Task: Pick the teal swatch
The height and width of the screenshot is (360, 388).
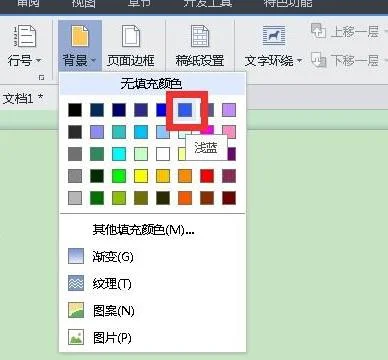Action: point(119,132)
